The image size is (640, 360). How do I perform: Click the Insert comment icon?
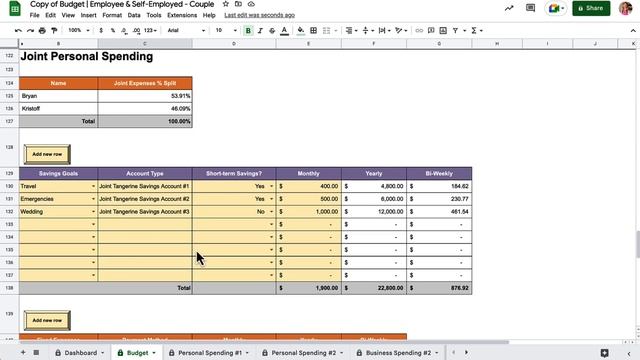(x=431, y=31)
